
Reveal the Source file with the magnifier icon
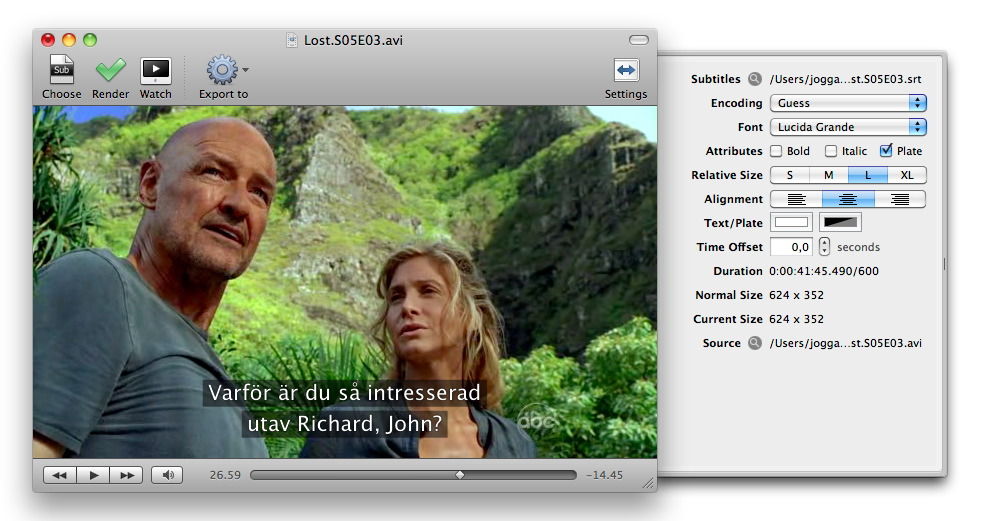point(755,343)
